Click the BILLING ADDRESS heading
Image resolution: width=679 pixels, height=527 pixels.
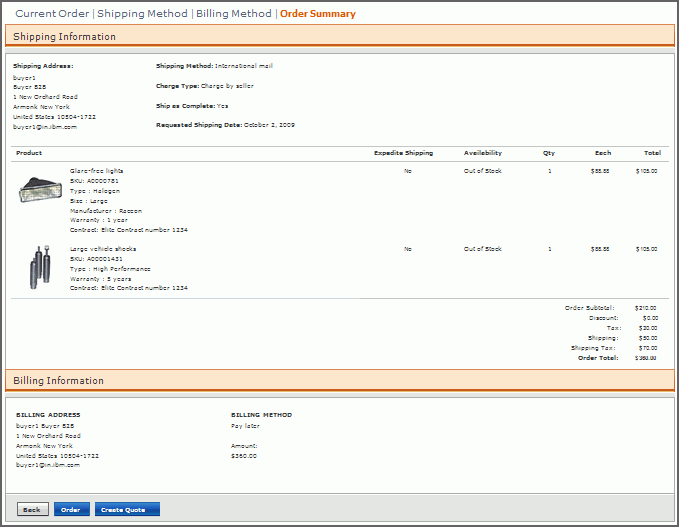[x=48, y=414]
